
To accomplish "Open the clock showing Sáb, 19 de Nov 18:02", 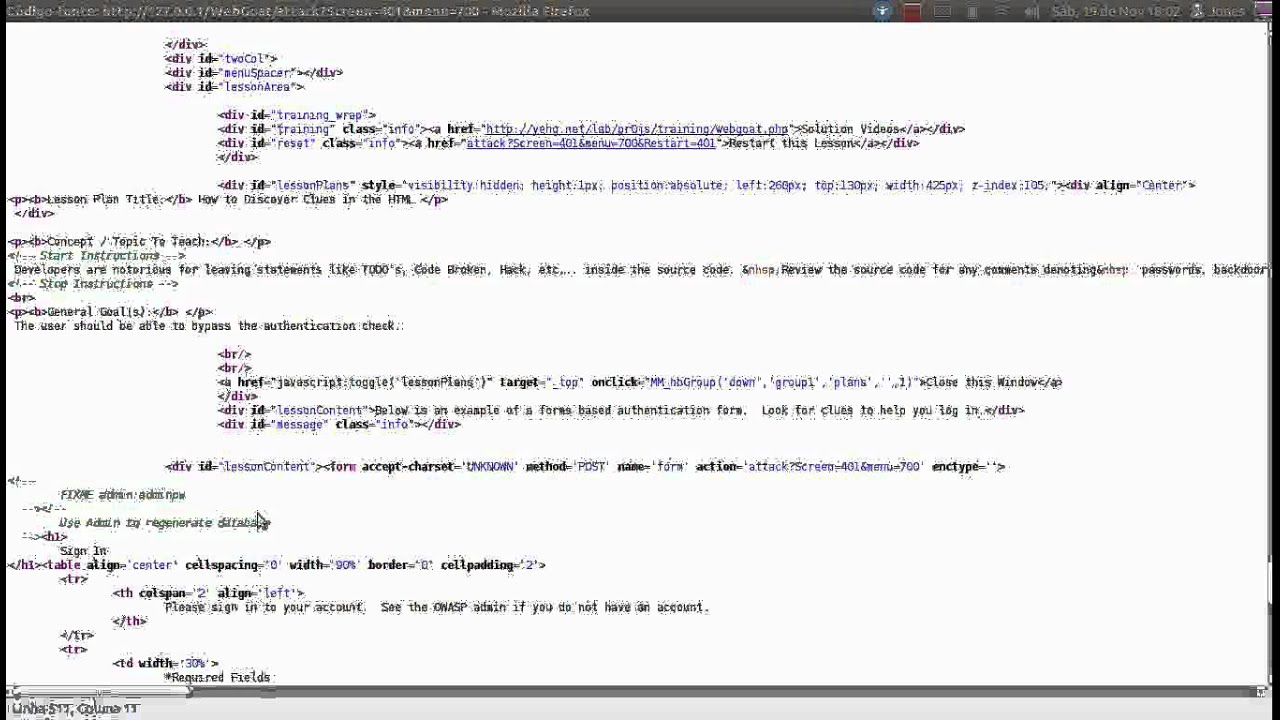I will pyautogui.click(x=1115, y=11).
